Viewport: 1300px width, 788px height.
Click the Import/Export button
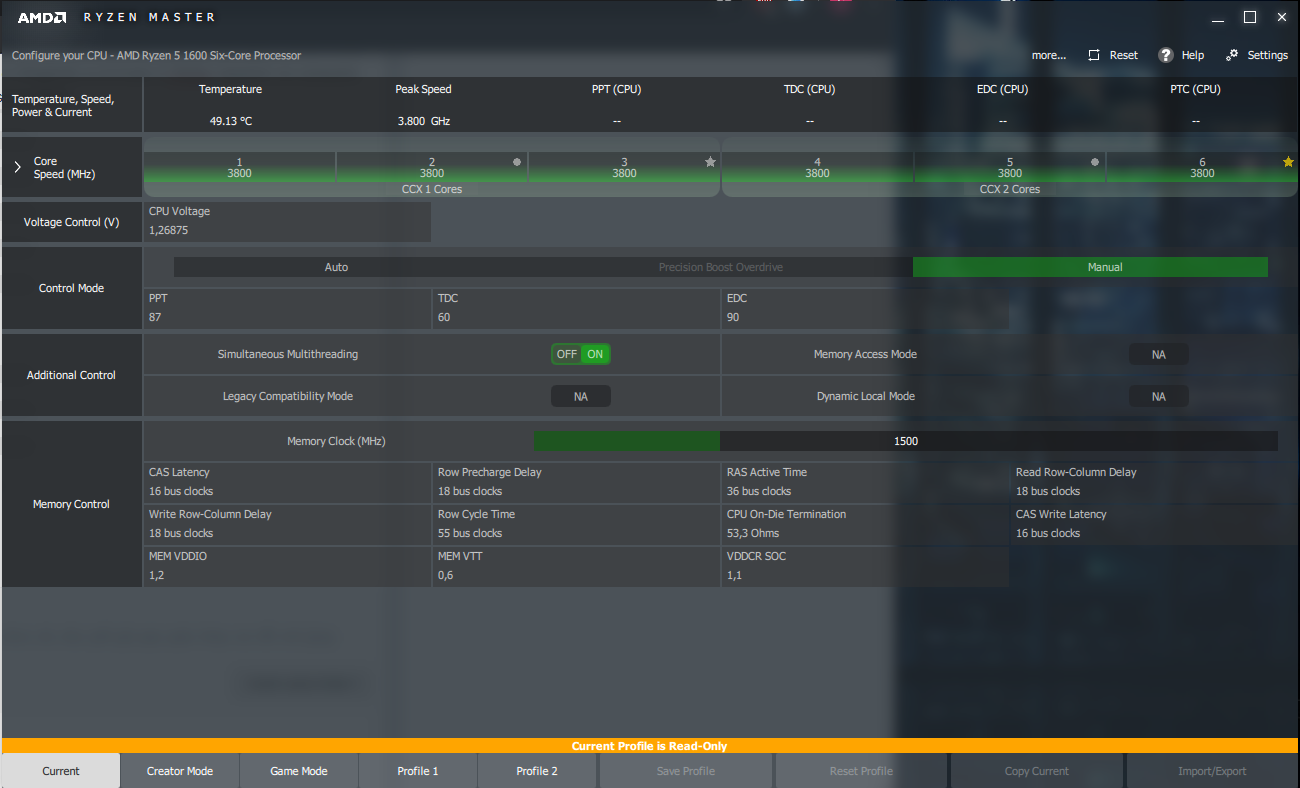point(1212,771)
